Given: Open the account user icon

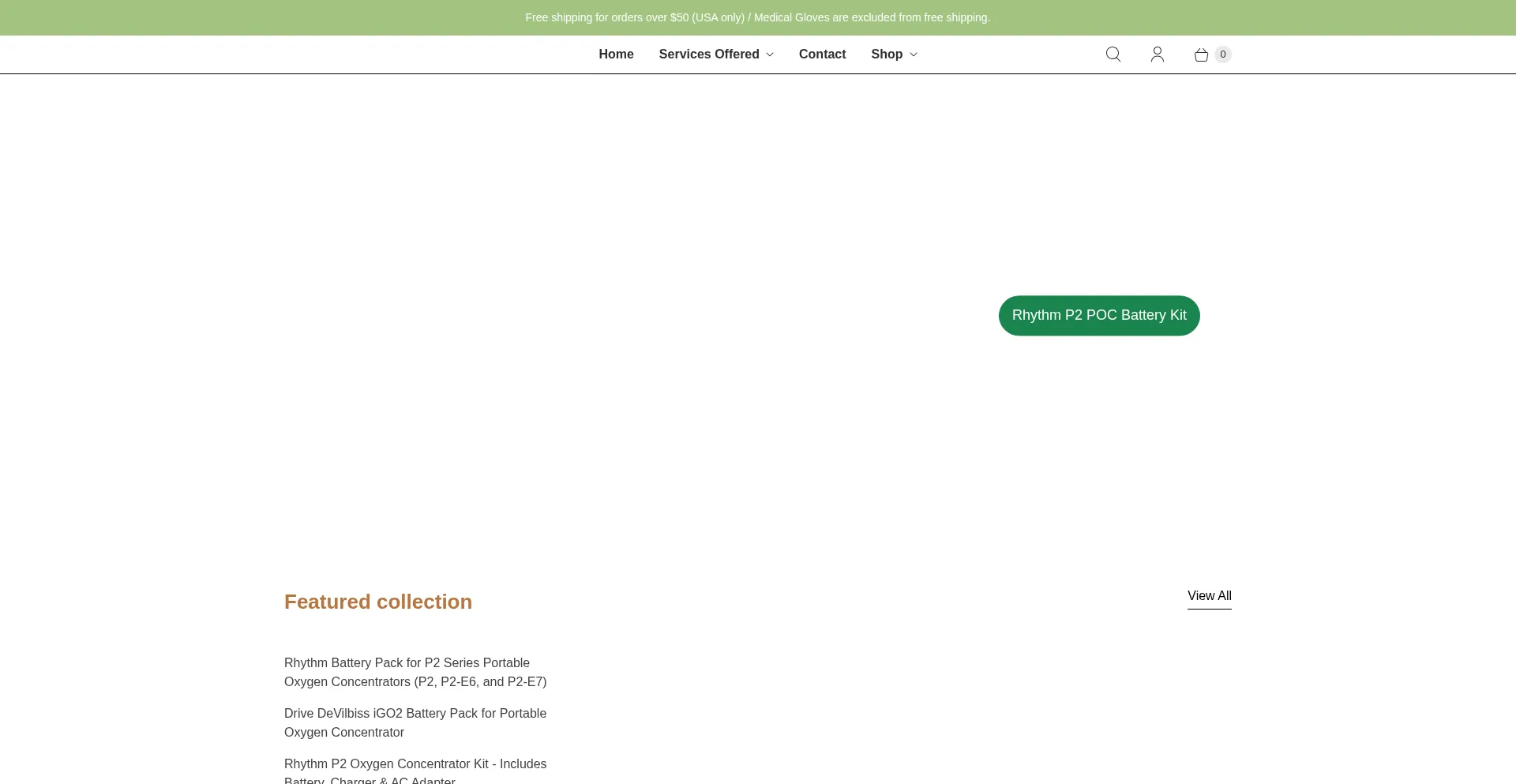Looking at the screenshot, I should (x=1158, y=54).
